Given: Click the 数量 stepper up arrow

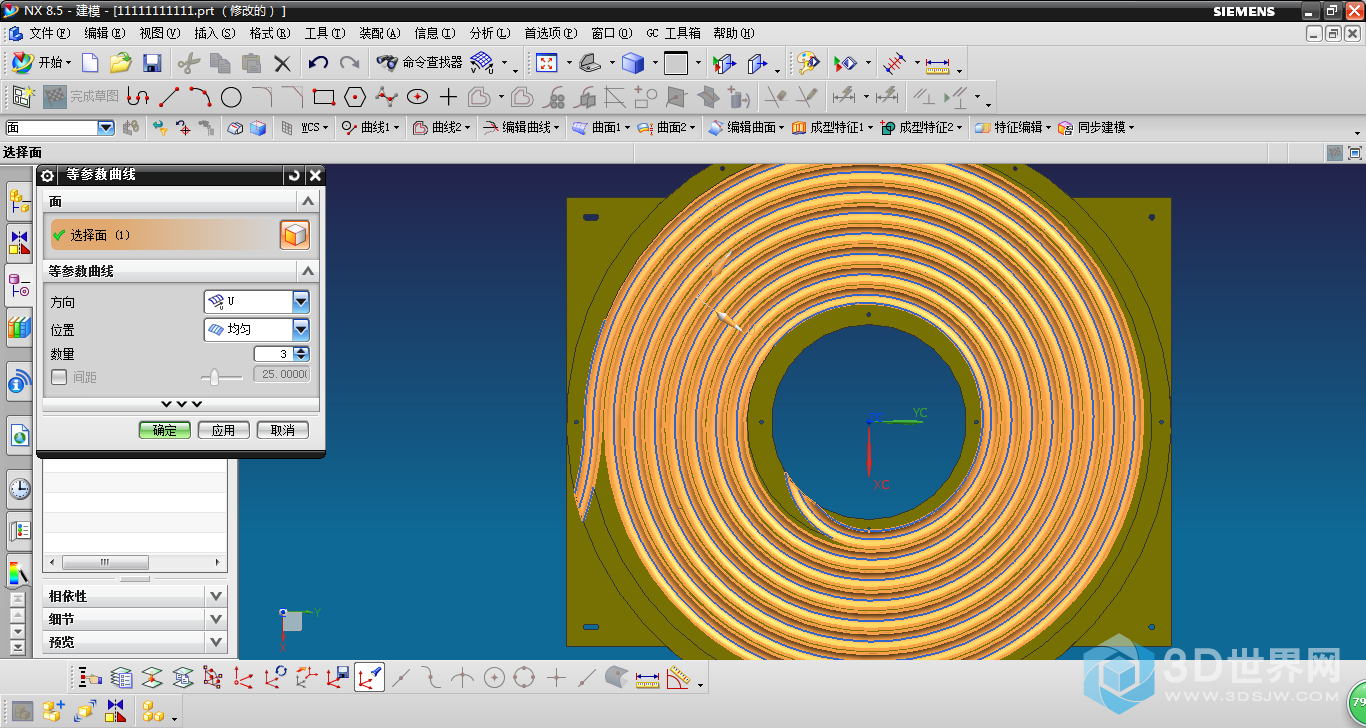Looking at the screenshot, I should [x=303, y=350].
